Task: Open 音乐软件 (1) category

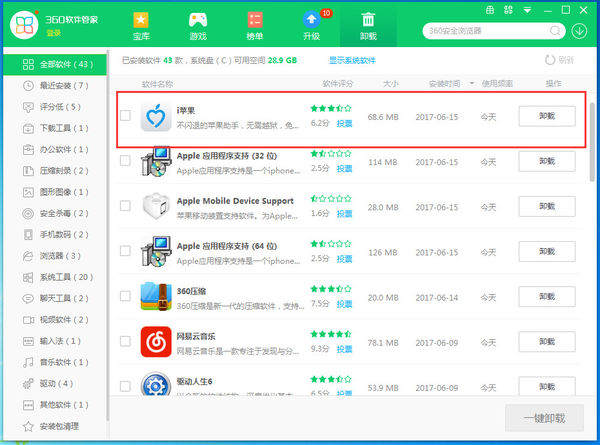Action: [55, 362]
